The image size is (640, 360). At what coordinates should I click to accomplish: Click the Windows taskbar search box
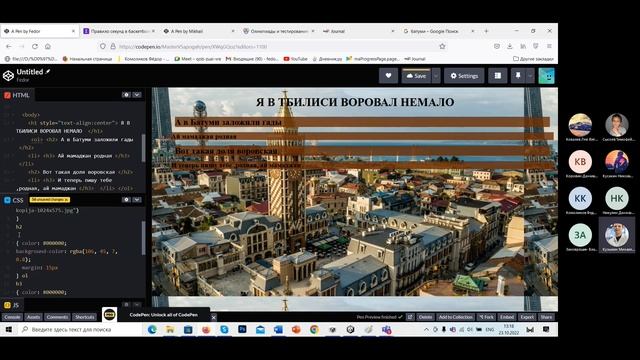(80, 329)
